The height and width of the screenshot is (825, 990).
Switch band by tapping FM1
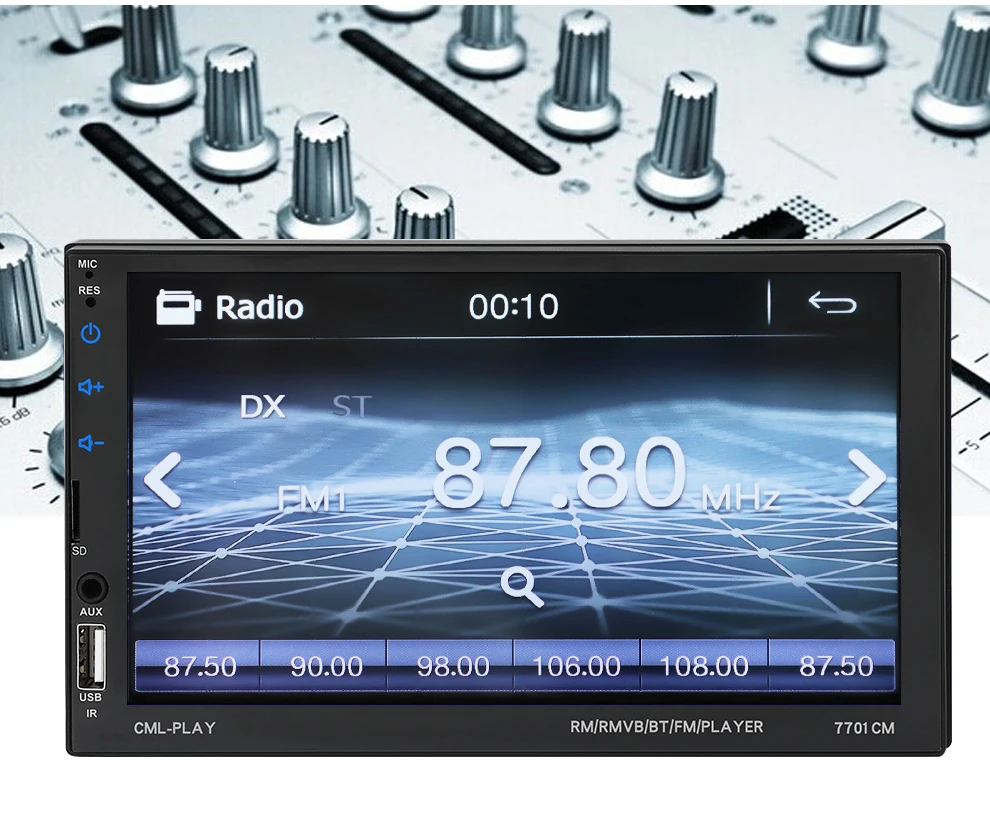click(x=312, y=500)
